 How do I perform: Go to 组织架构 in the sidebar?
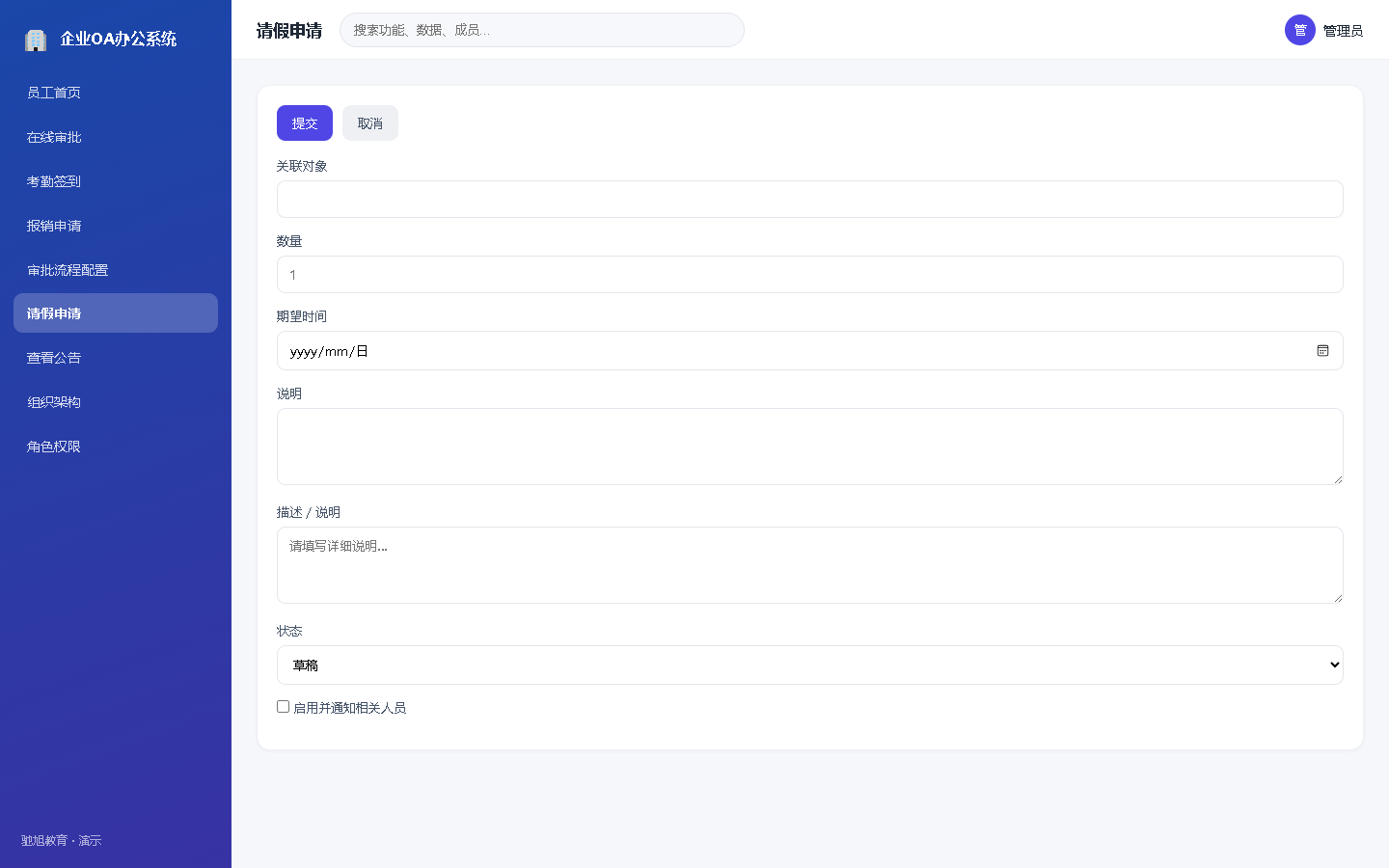116,402
